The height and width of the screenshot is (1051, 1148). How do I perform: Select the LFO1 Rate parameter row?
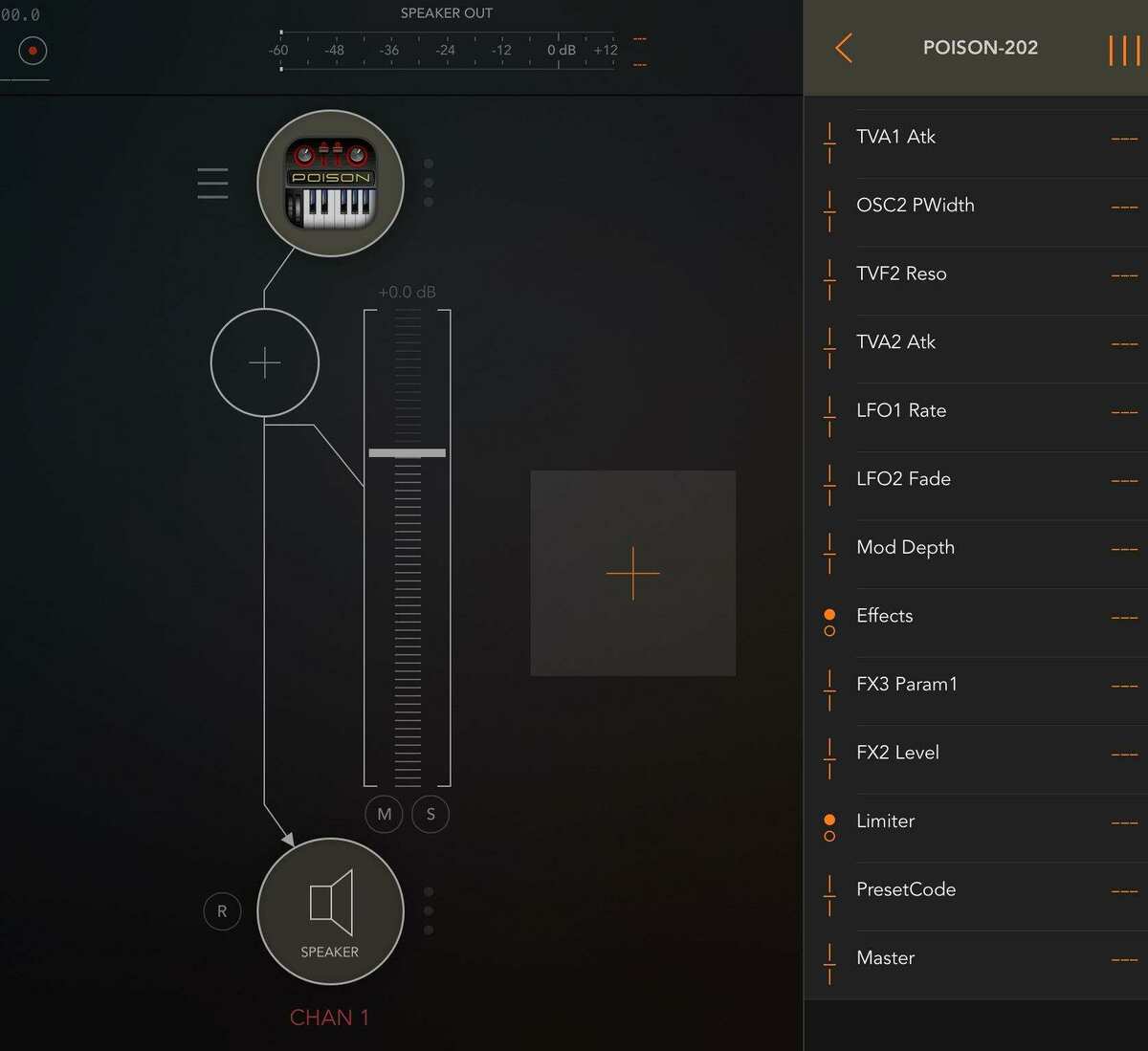(x=976, y=418)
